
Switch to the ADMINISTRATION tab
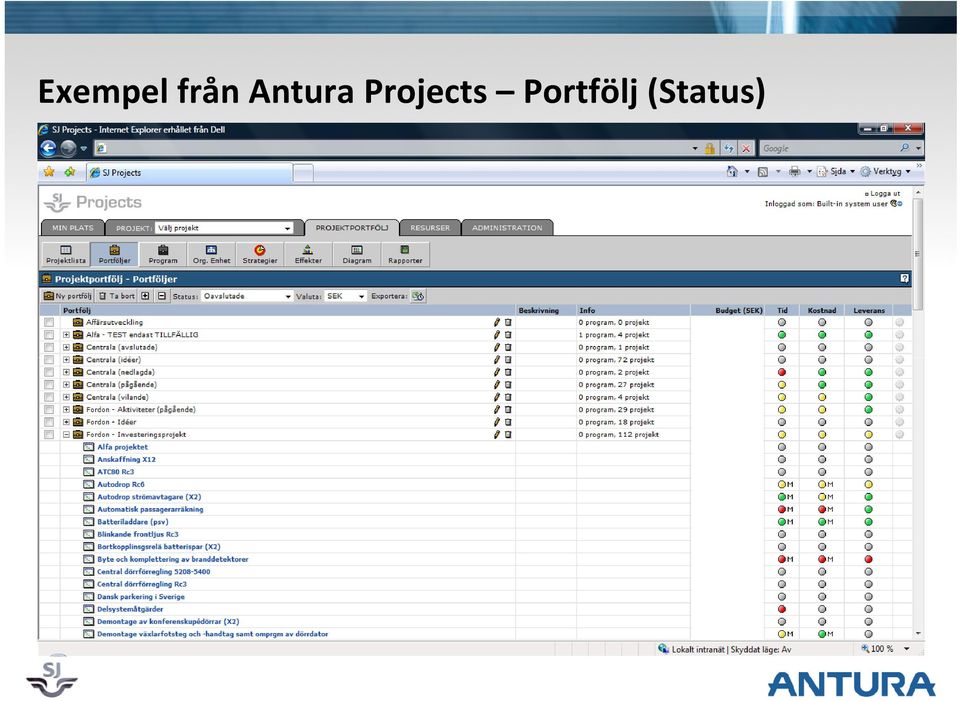(507, 228)
